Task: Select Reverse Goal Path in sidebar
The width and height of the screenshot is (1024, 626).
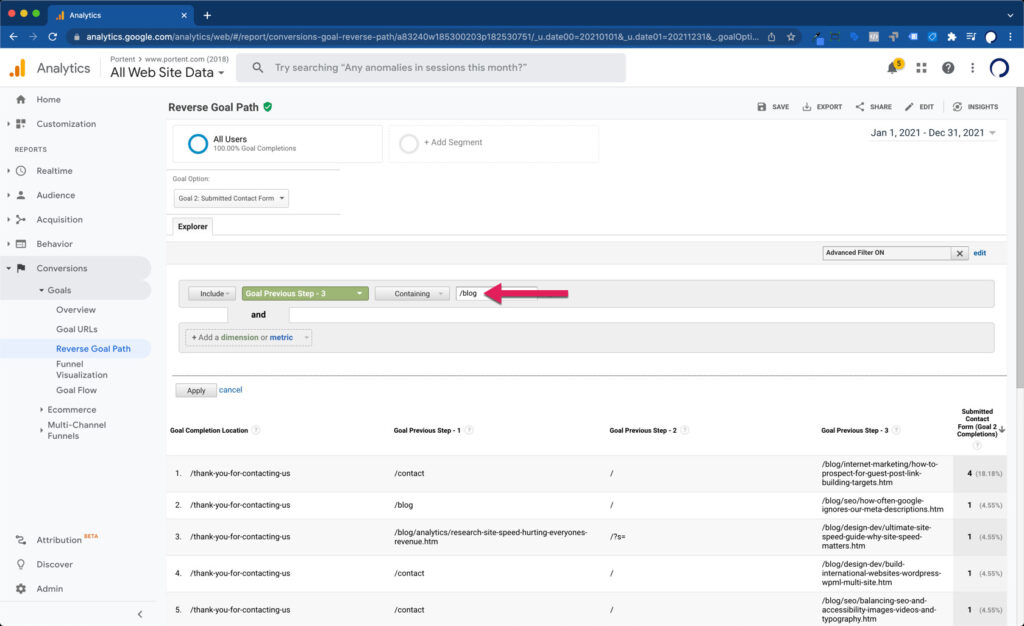Action: point(93,349)
